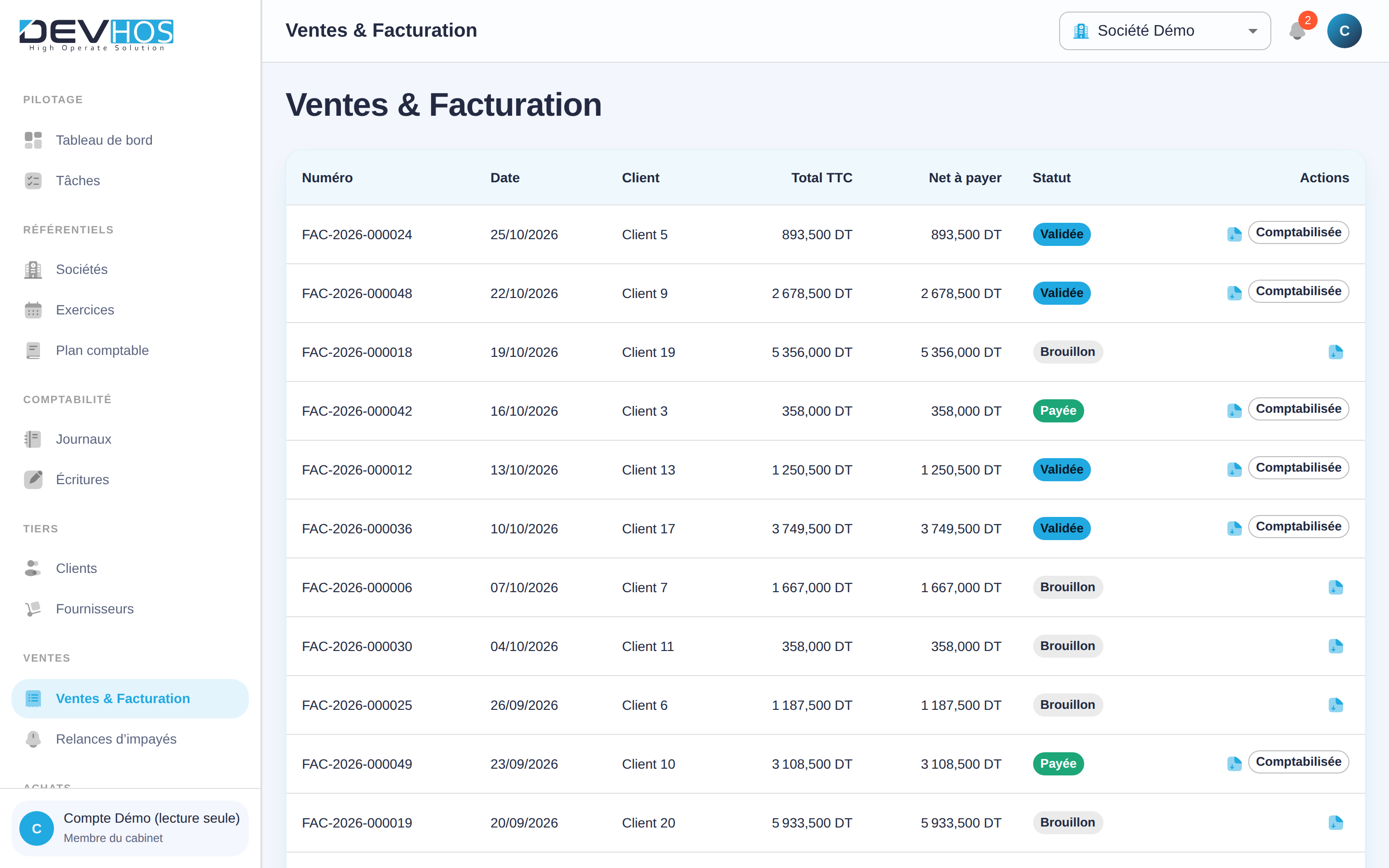The height and width of the screenshot is (868, 1389).
Task: Open Sociétés in sidebar
Action: (x=130, y=269)
